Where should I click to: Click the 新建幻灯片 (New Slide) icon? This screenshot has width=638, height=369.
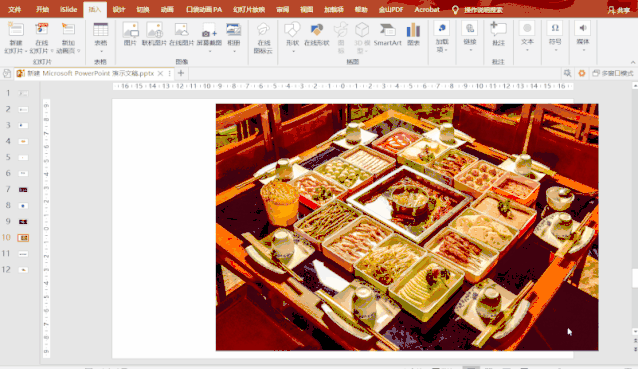pyautogui.click(x=16, y=30)
